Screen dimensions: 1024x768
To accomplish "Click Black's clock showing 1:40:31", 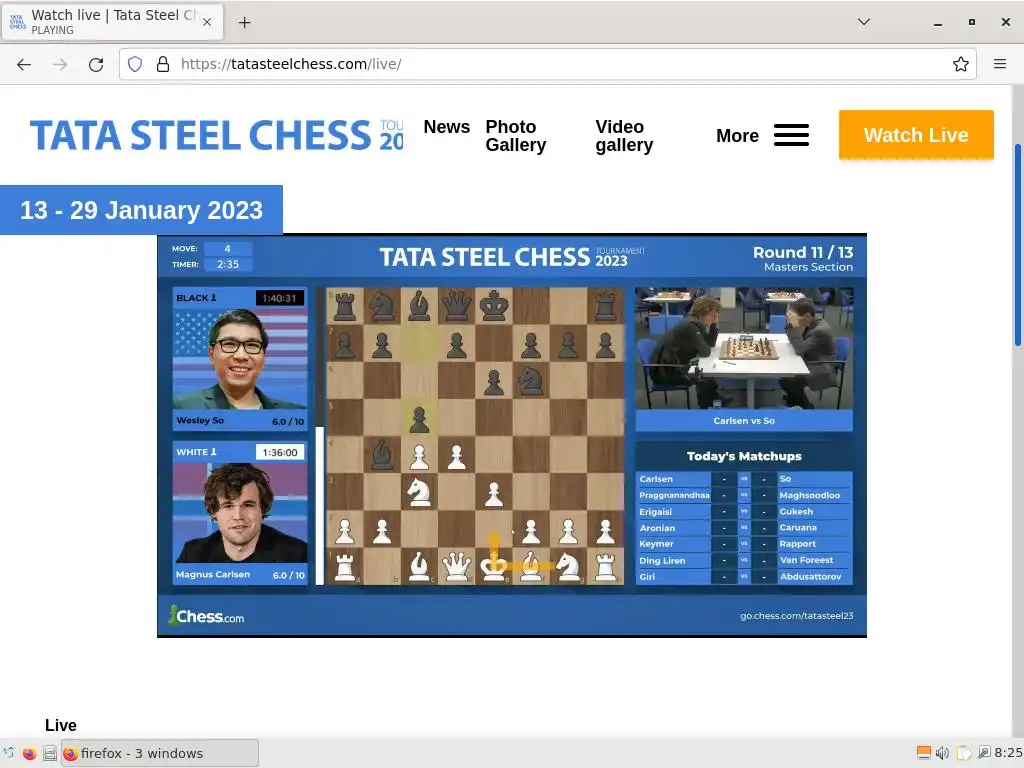I will (x=280, y=298).
